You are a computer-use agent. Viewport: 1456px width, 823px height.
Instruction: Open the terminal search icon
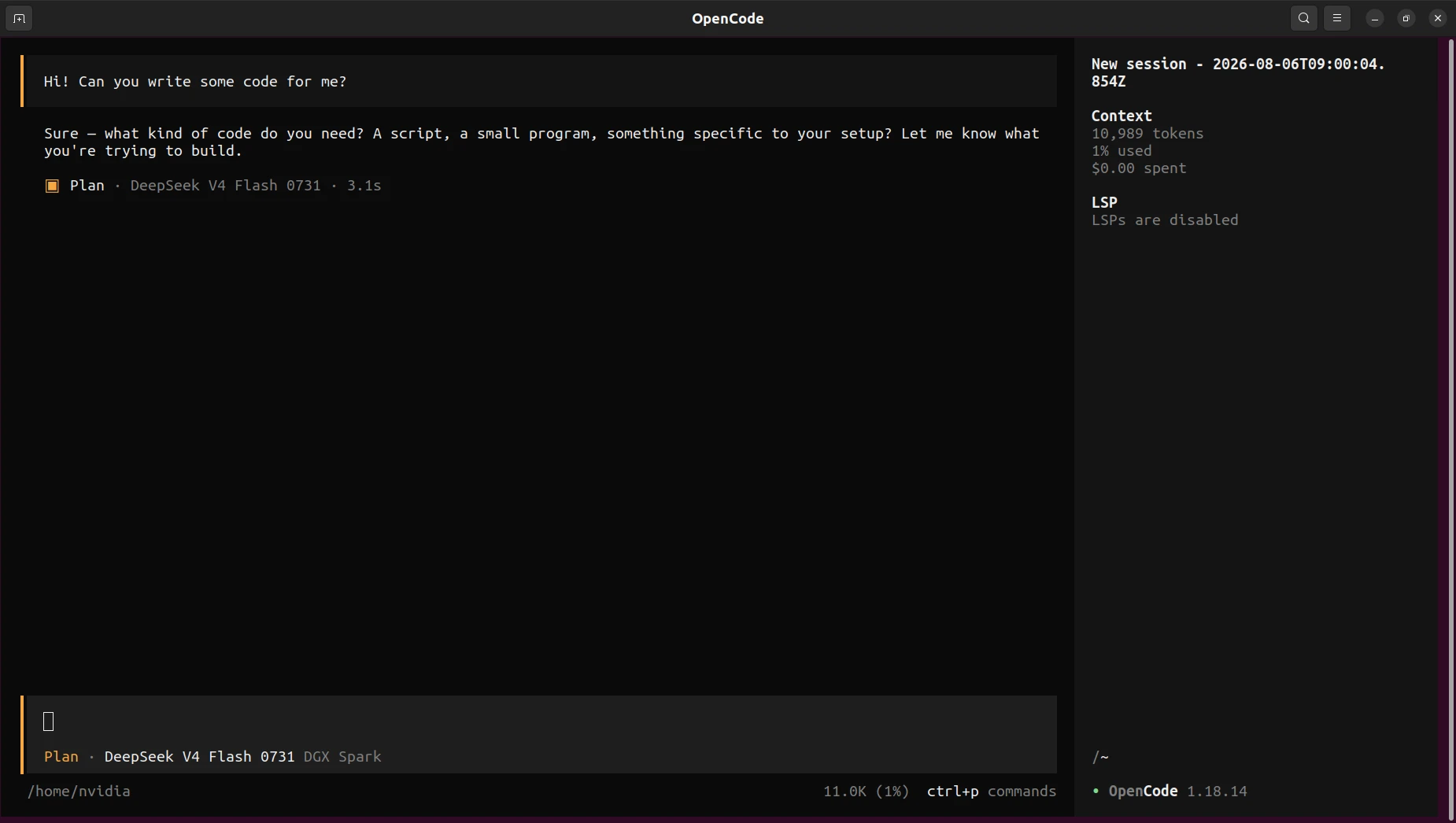click(1304, 18)
